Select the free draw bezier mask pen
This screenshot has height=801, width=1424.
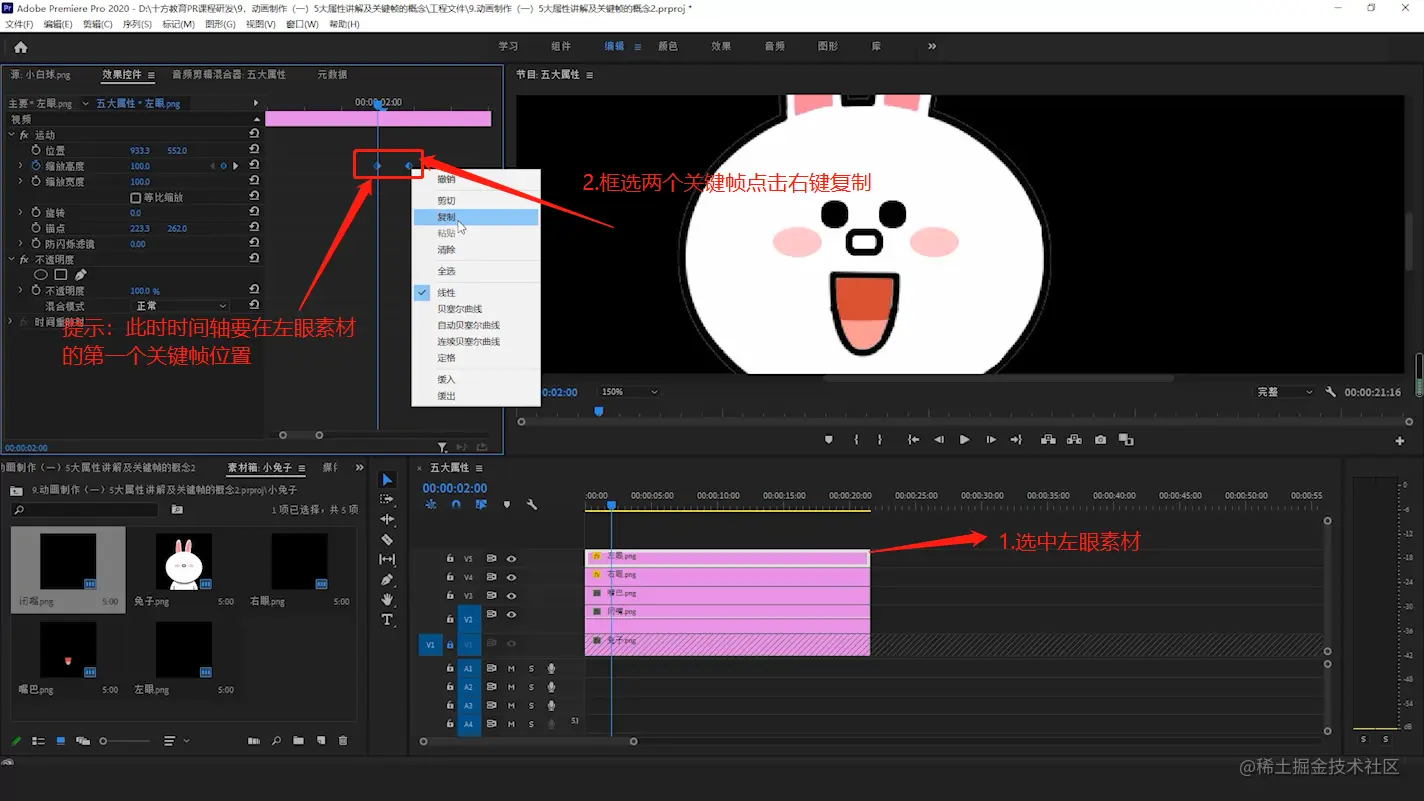[x=80, y=275]
